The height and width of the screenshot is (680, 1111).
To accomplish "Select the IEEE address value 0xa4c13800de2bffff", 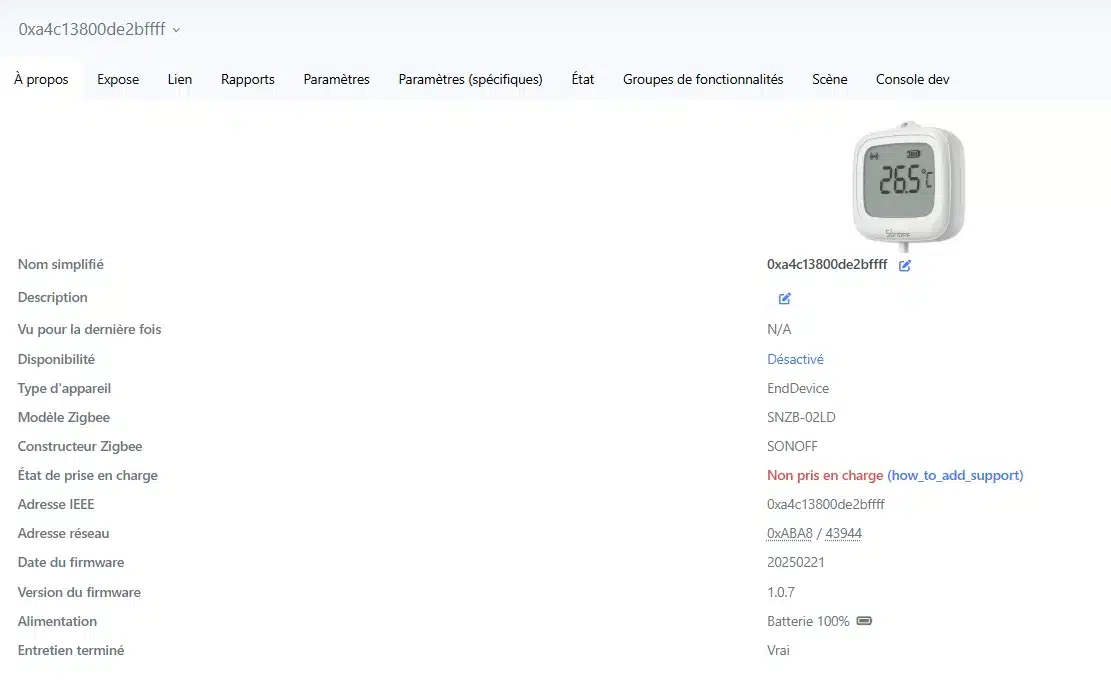I will pyautogui.click(x=825, y=504).
